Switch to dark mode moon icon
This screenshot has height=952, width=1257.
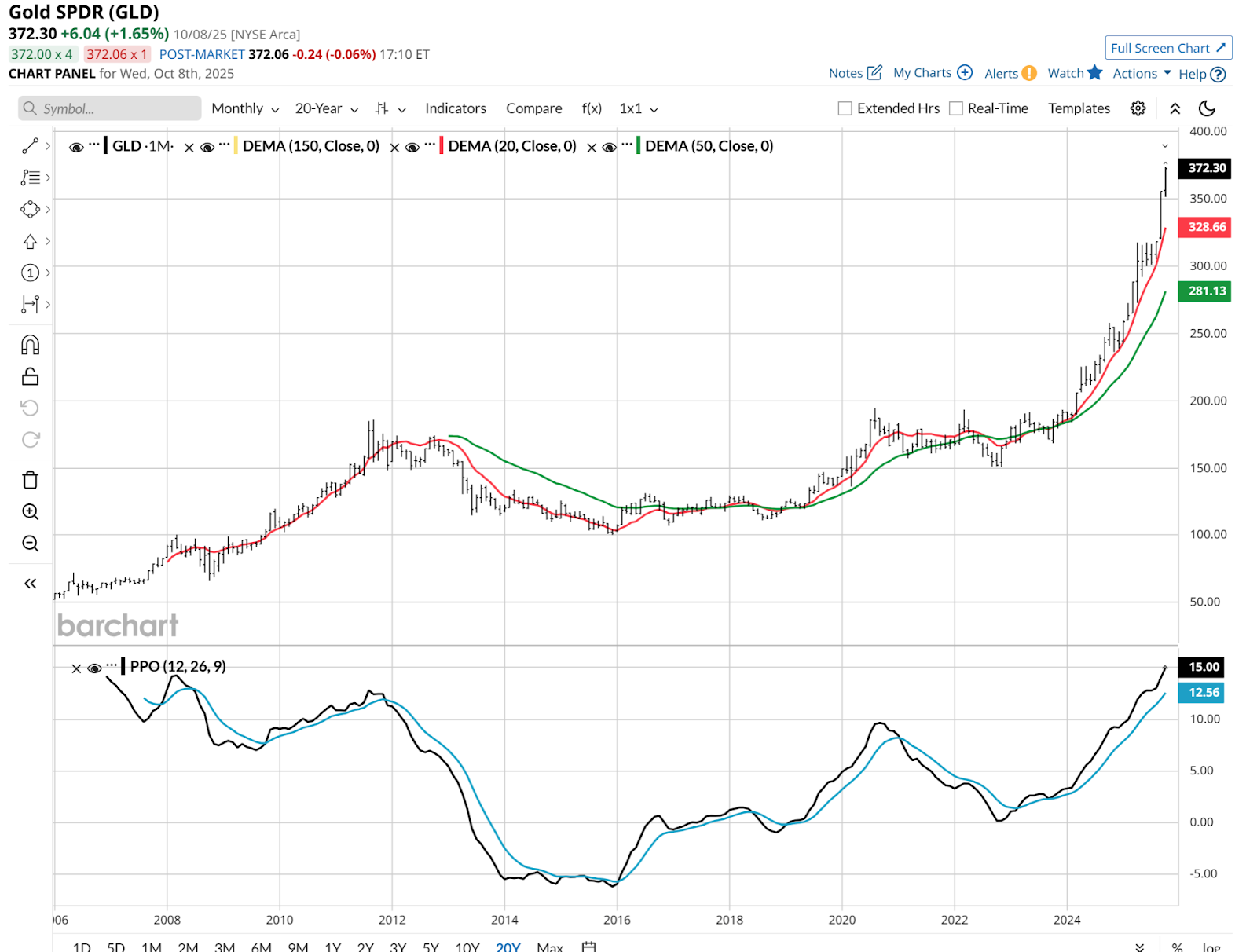(1207, 108)
